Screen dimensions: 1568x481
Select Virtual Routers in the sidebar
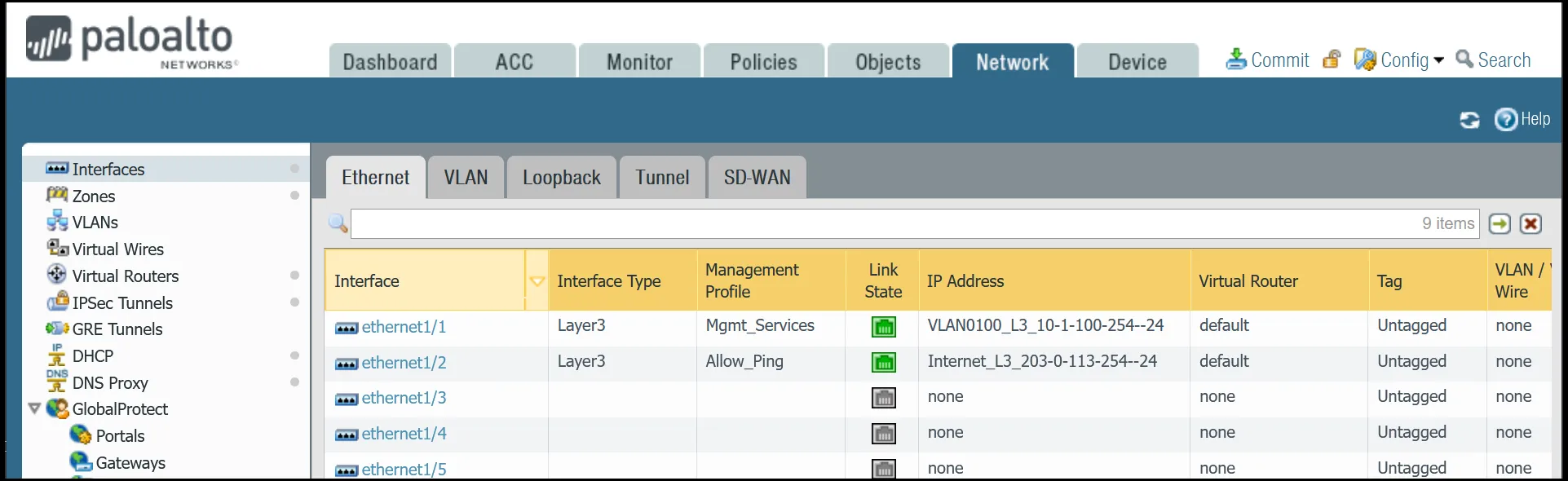(x=125, y=276)
